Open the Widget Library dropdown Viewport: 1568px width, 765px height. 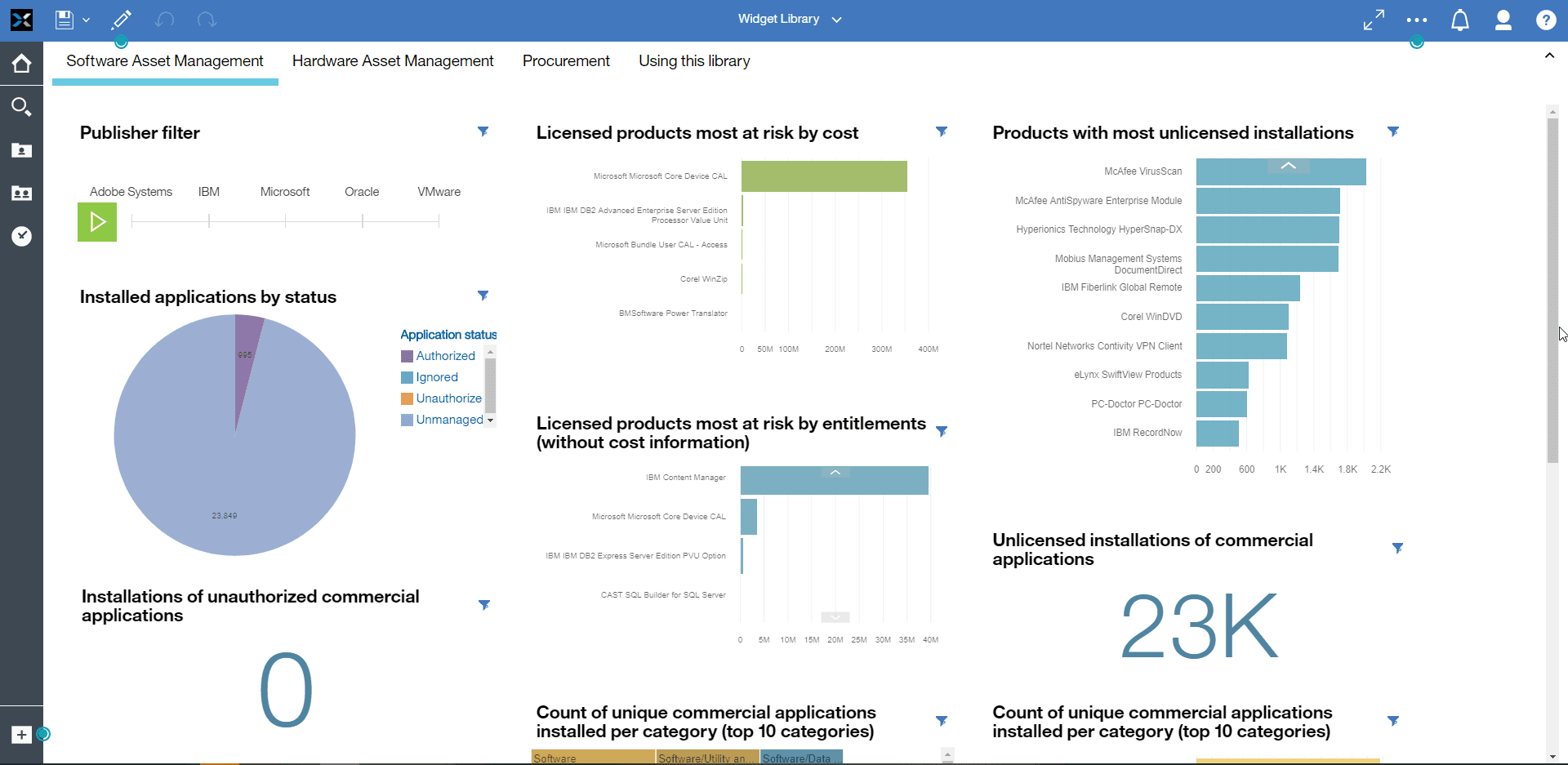(x=836, y=19)
